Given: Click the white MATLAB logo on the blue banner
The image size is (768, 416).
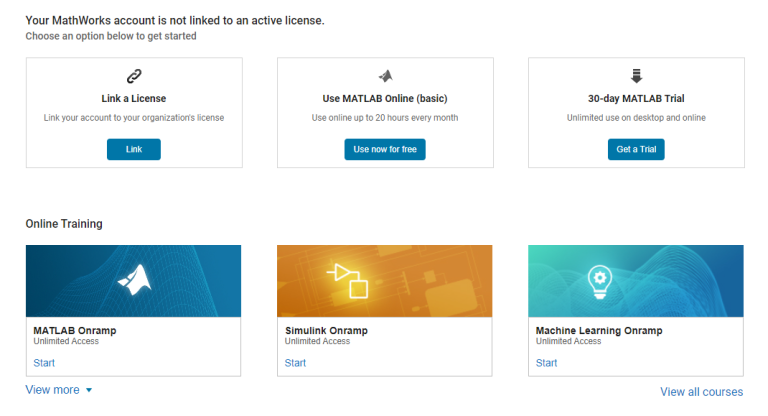Looking at the screenshot, I should (134, 280).
